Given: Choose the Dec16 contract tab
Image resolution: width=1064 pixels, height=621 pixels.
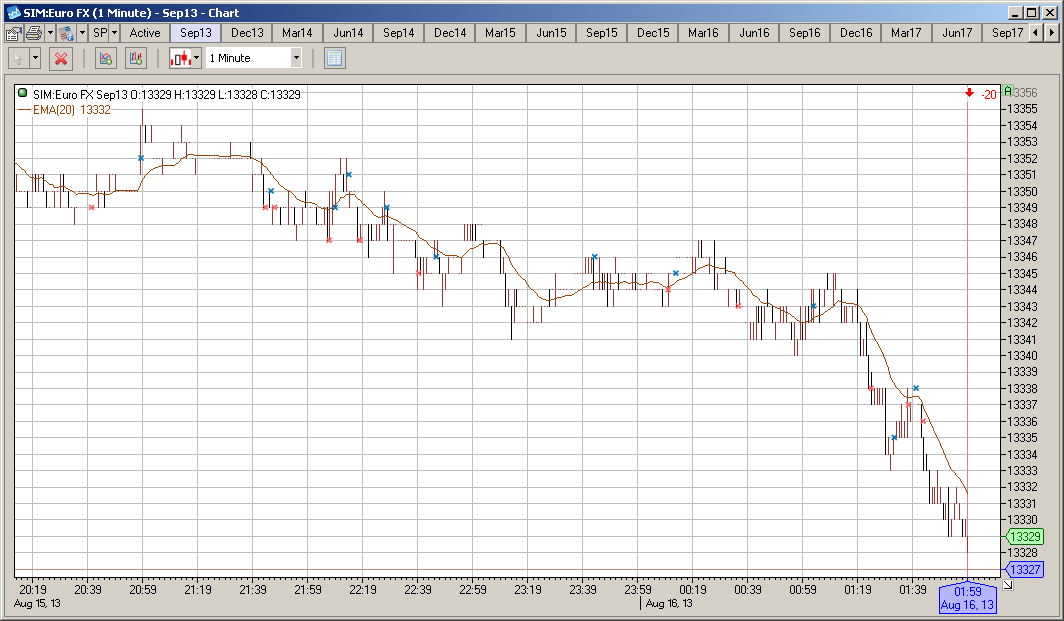Looking at the screenshot, I should pyautogui.click(x=856, y=33).
